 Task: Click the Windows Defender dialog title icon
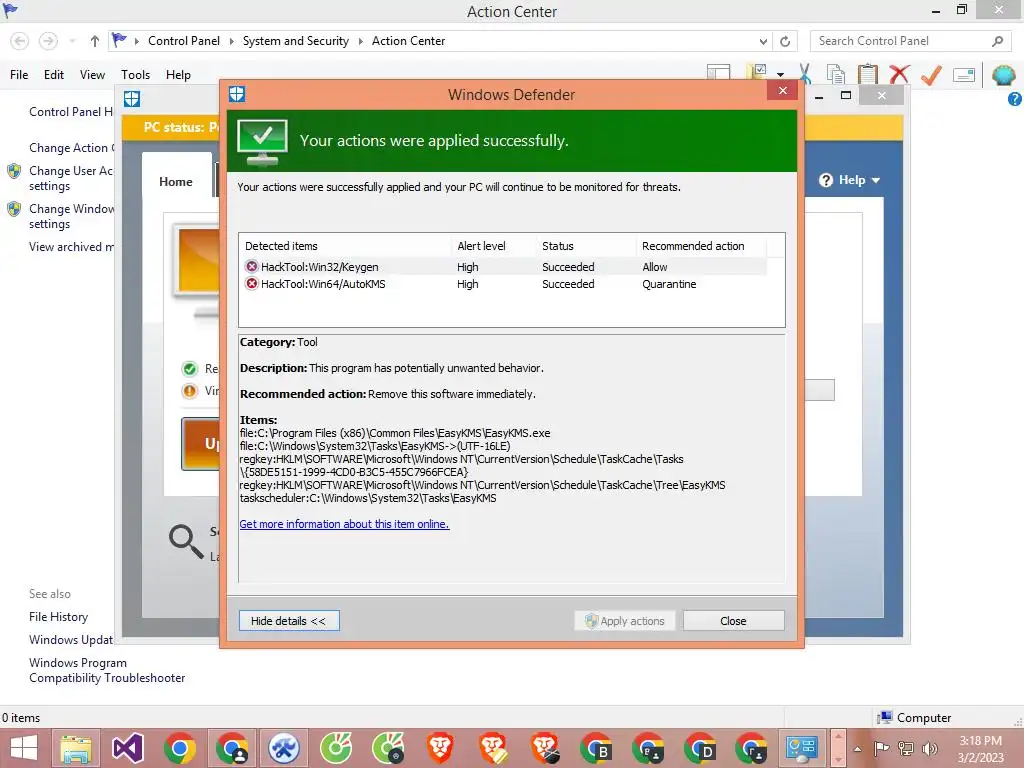click(237, 94)
